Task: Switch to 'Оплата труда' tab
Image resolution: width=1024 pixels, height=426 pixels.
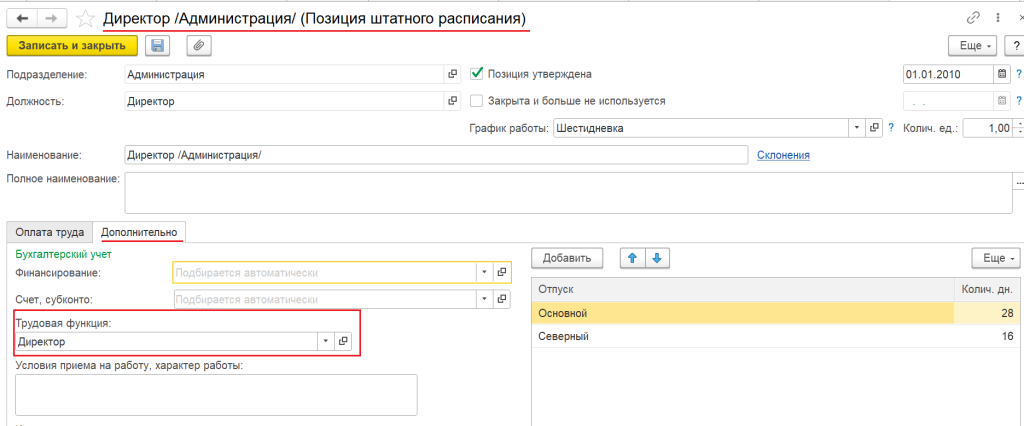Action: pyautogui.click(x=49, y=232)
